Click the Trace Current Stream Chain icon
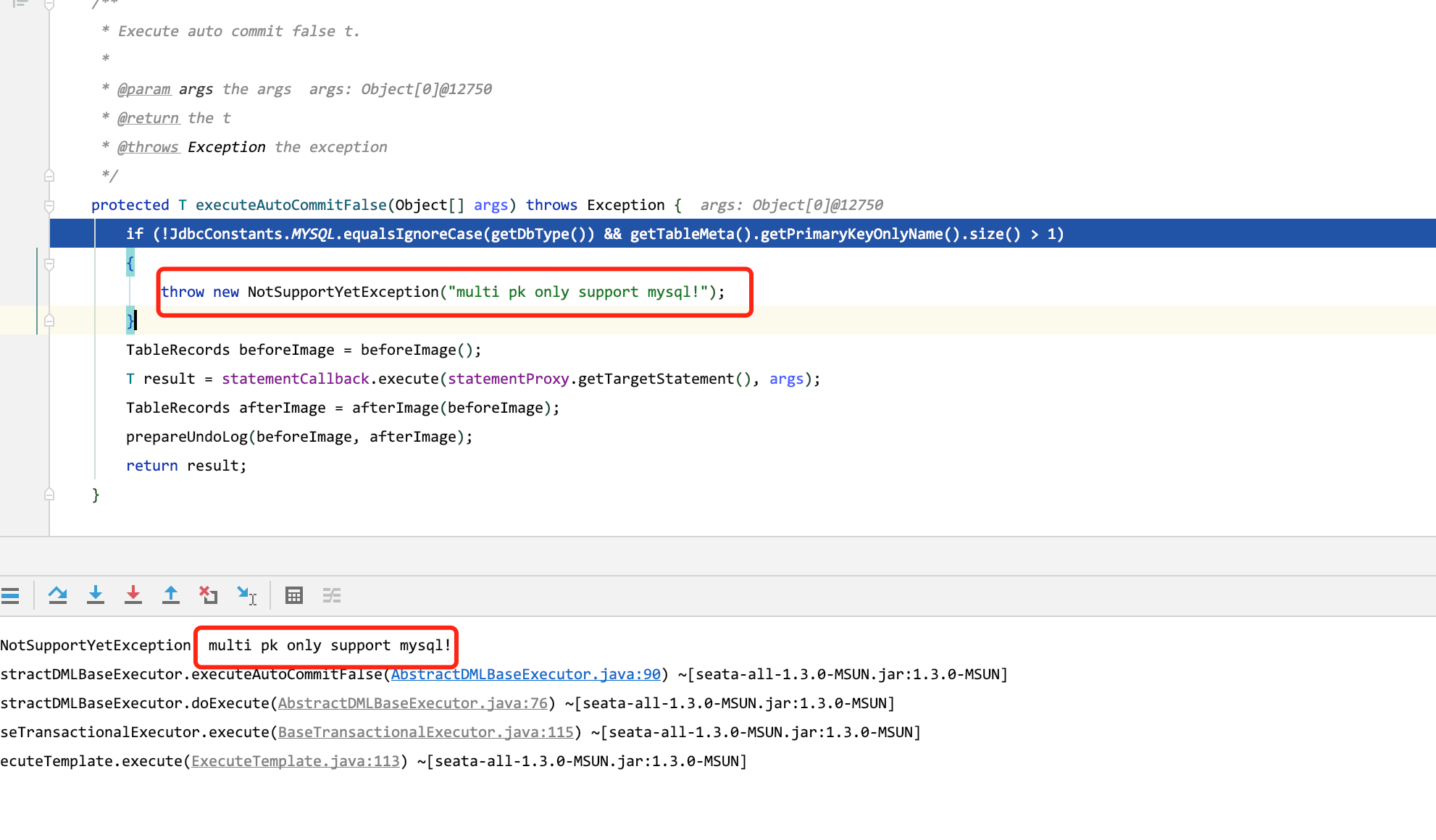1436x840 pixels. pos(332,596)
